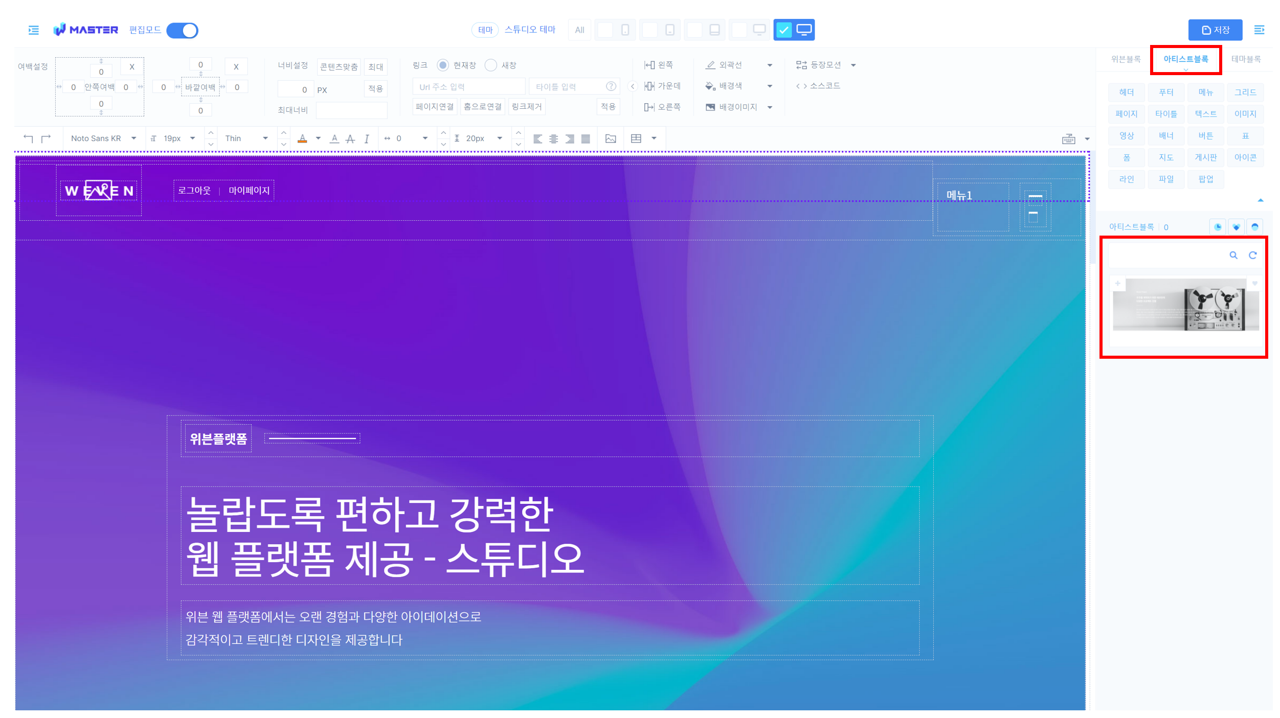Apply strikethrough text formatting
This screenshot has width=1280, height=718.
pos(350,139)
